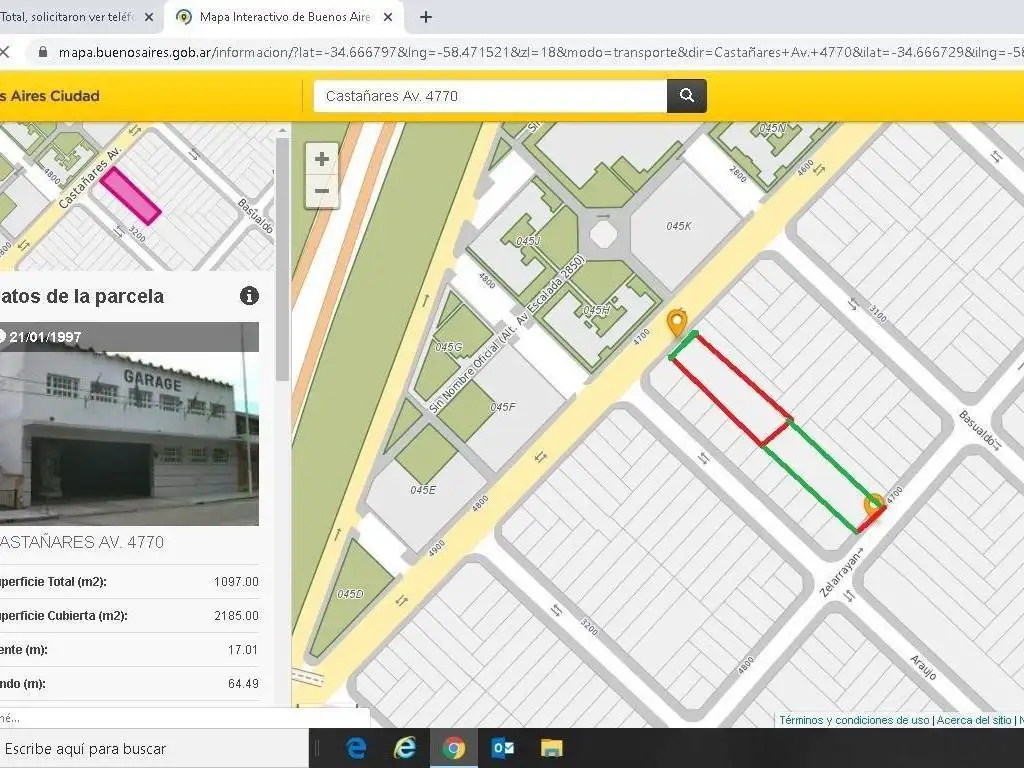
Task: Click the pink parcel on the mini map
Action: [130, 195]
